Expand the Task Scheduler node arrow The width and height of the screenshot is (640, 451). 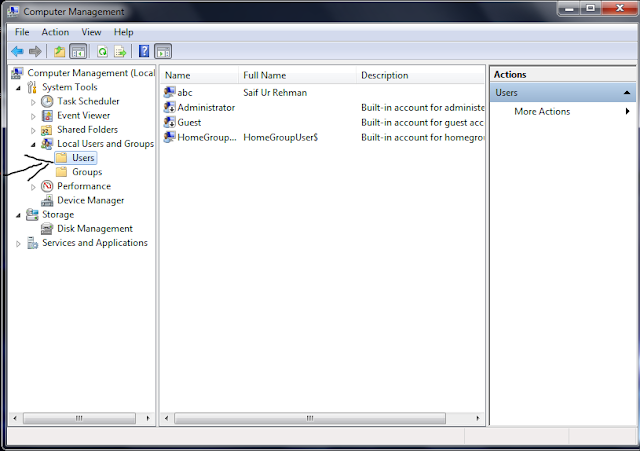[33, 102]
